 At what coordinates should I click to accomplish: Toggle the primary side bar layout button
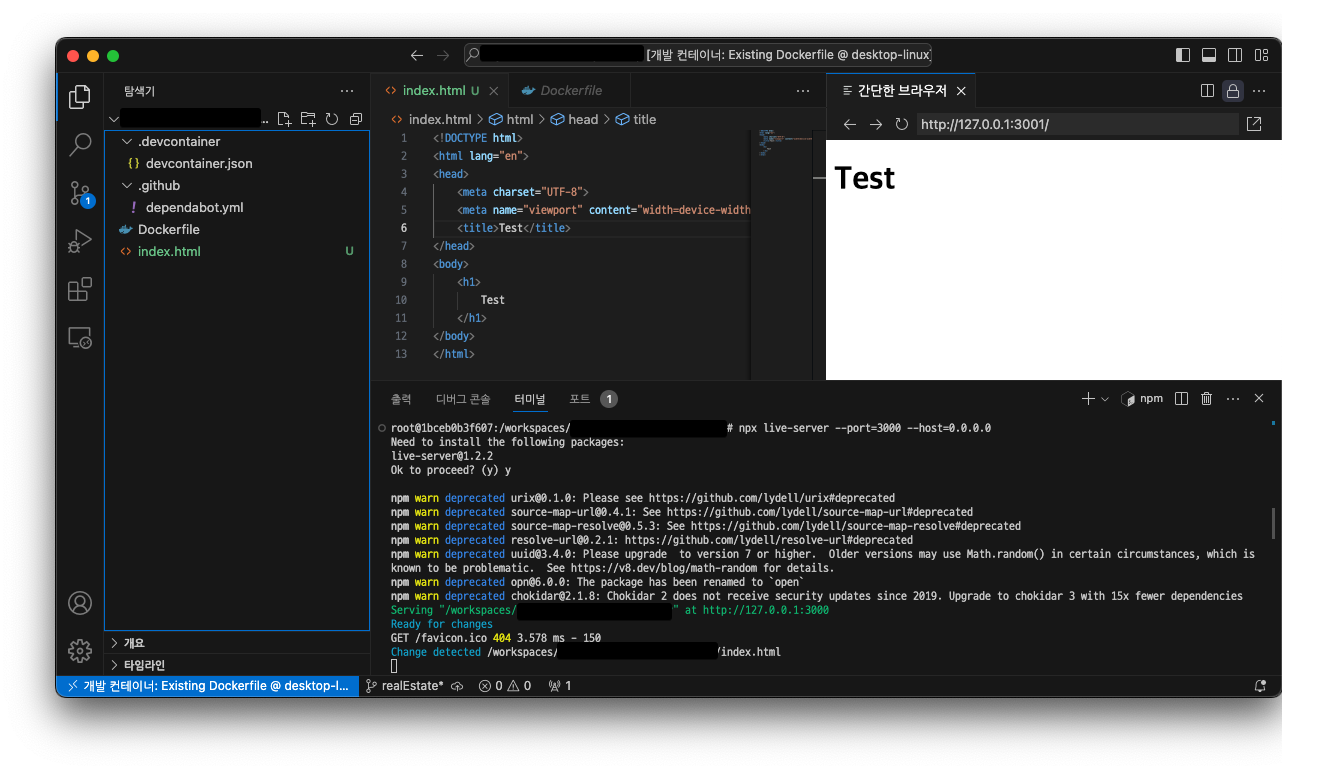(1183, 55)
